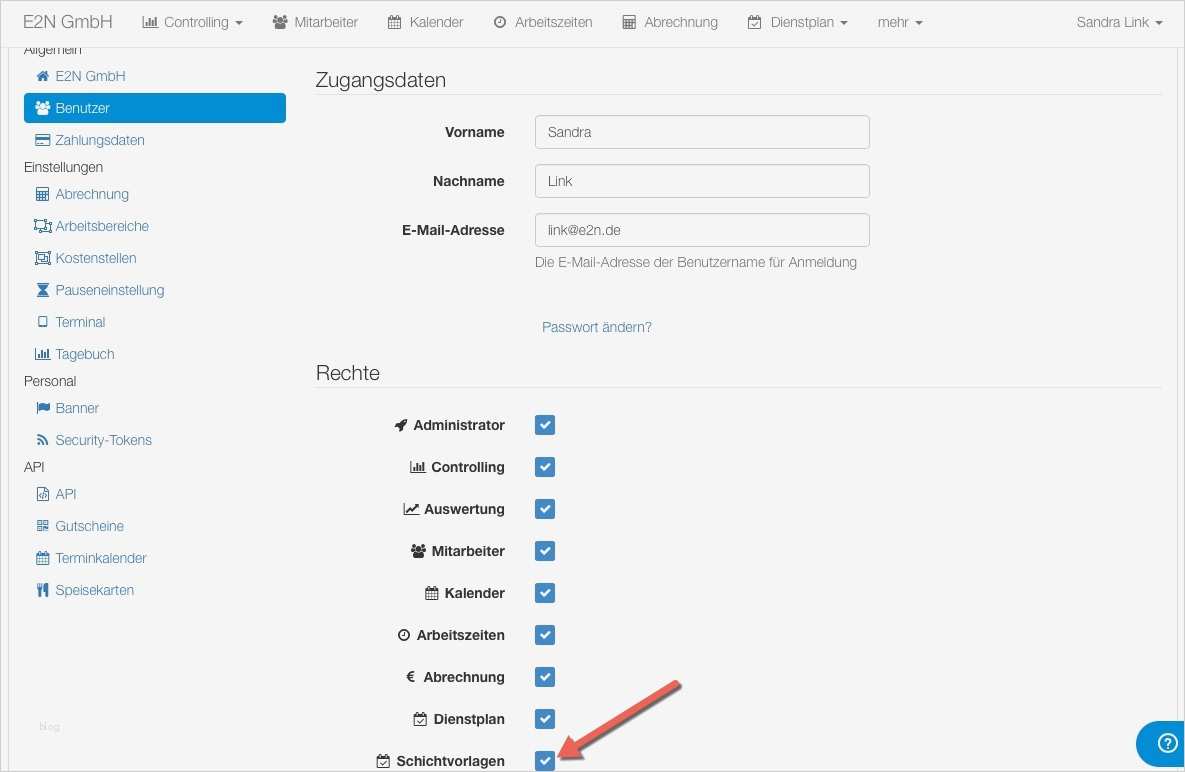
Task: Select the Zahlungsdaten sidebar icon
Action: (42, 139)
